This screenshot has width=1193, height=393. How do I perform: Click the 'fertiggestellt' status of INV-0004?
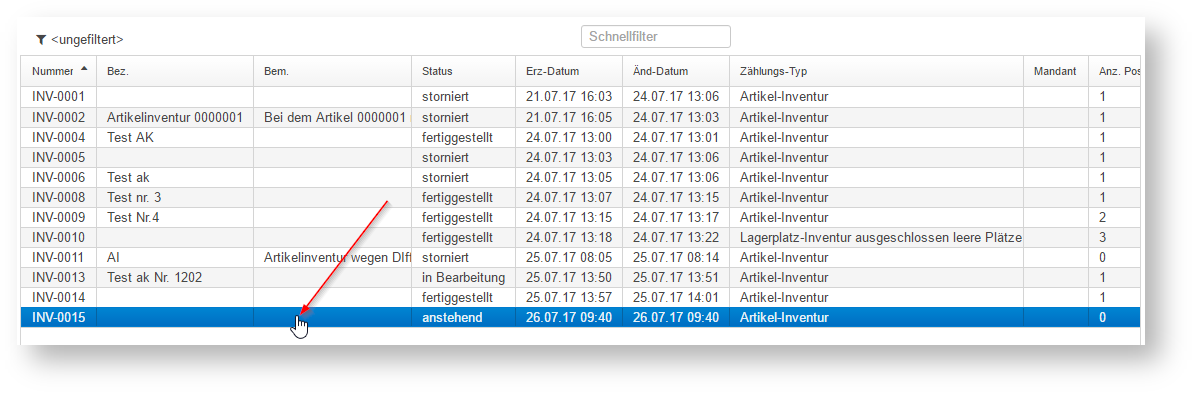tap(463, 138)
